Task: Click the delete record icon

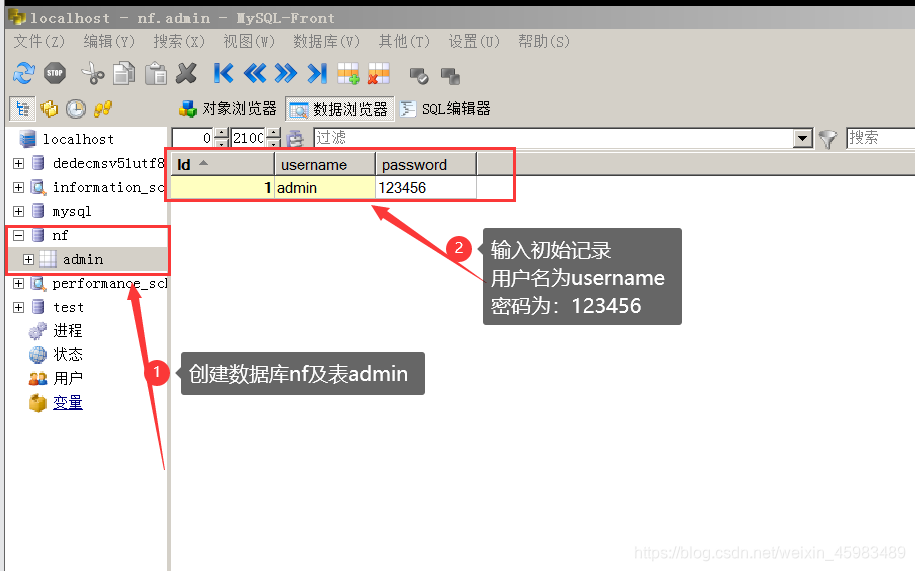Action: coord(378,73)
